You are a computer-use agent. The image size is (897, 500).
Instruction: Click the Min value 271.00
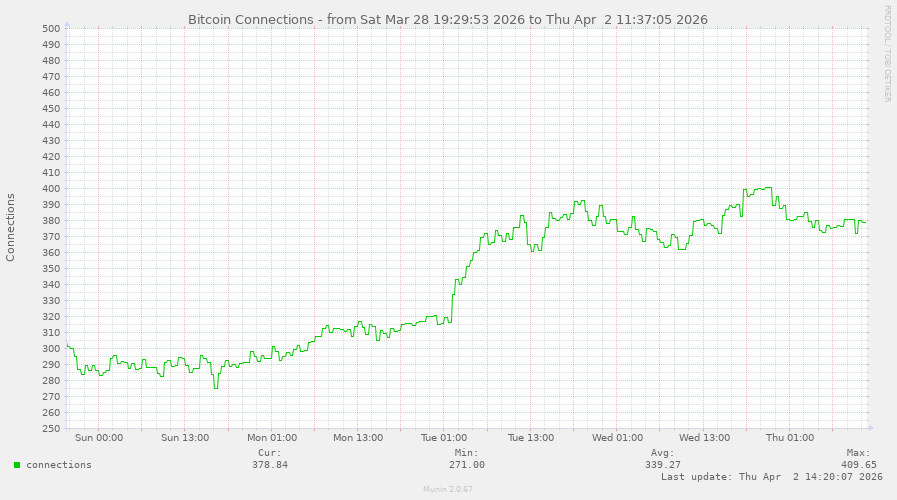click(467, 465)
